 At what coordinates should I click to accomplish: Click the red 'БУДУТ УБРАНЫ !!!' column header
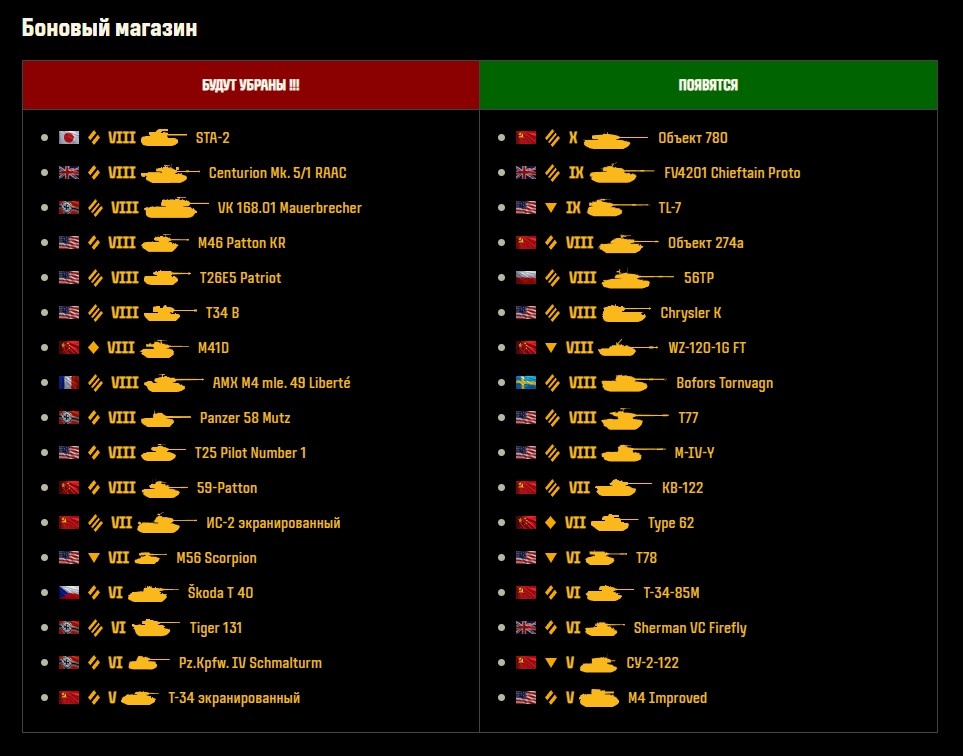(251, 85)
